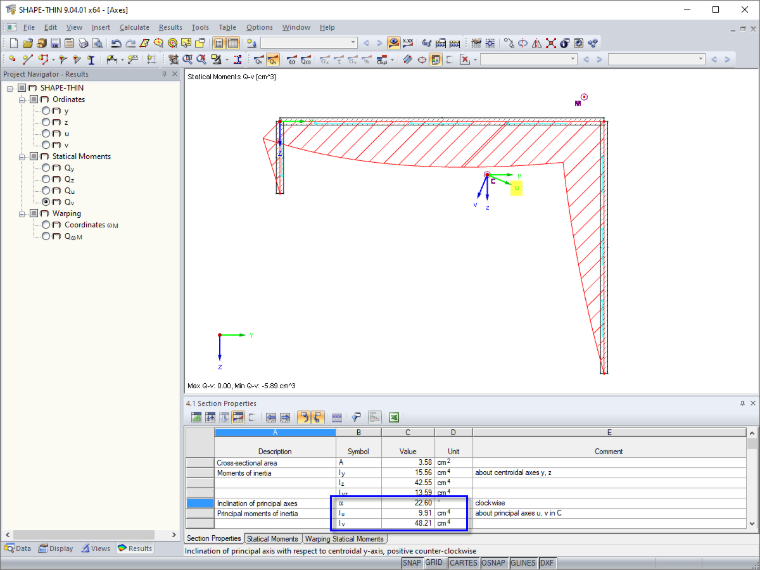
Task: Click the Qω warping statical moment icon
Action: 306,60
